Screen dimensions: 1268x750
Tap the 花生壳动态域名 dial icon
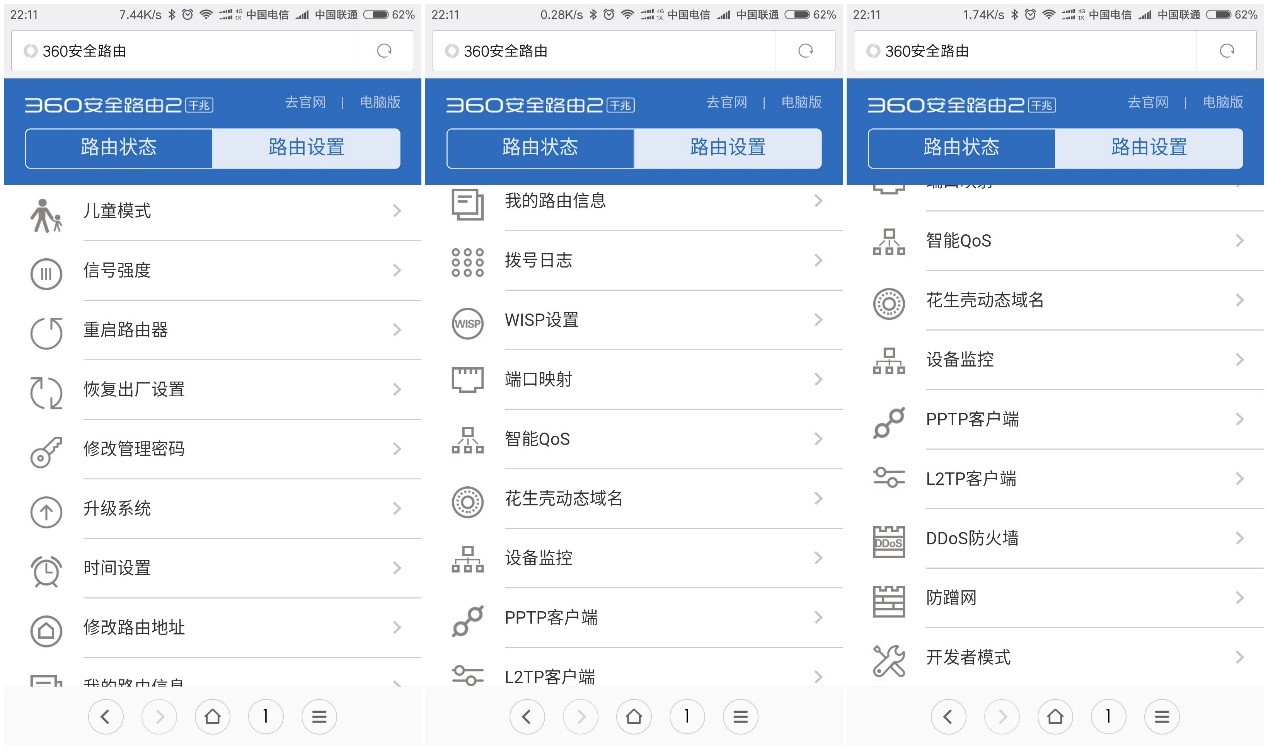467,498
